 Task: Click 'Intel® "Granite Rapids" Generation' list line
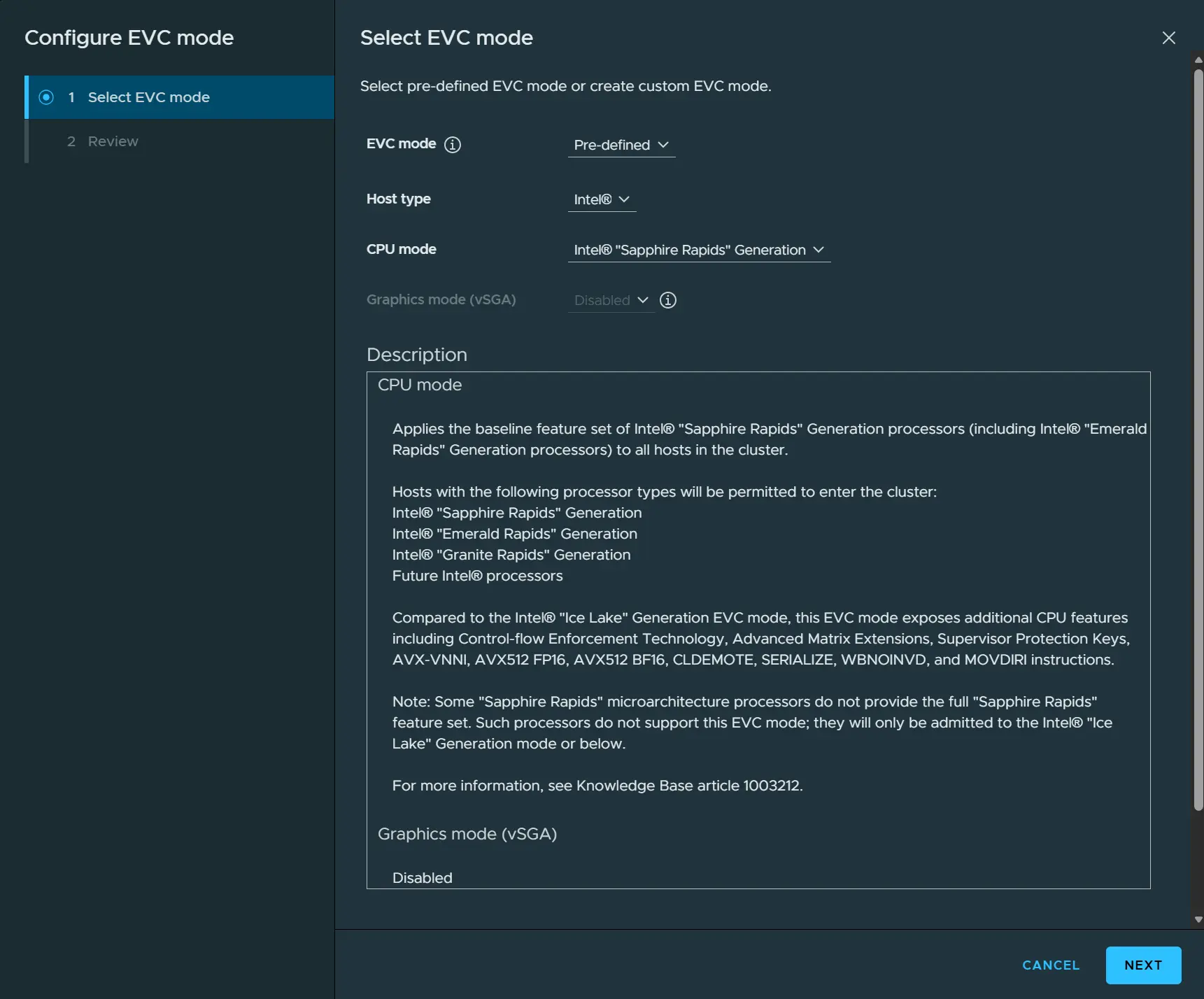tap(511, 555)
